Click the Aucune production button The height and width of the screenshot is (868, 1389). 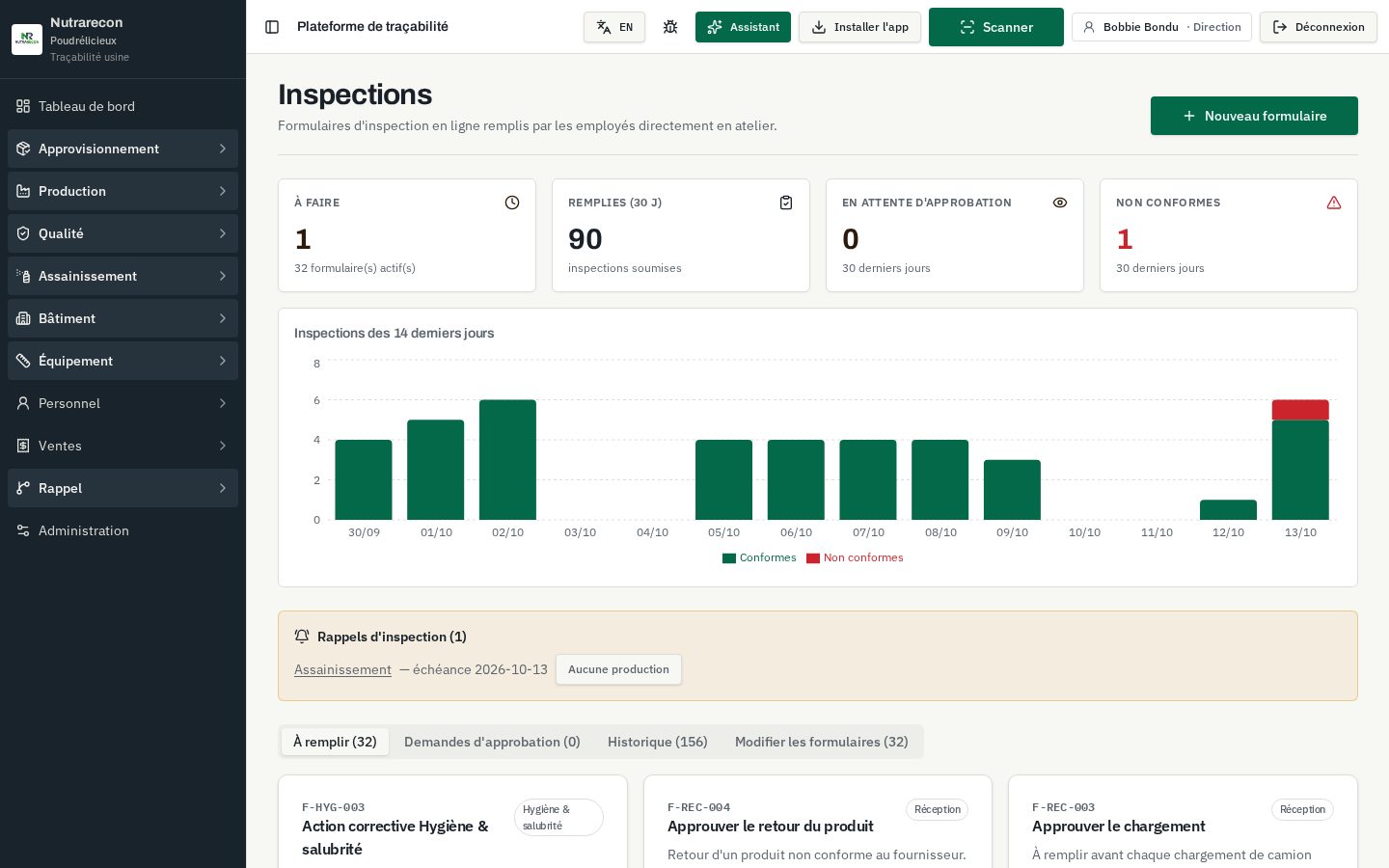(618, 669)
